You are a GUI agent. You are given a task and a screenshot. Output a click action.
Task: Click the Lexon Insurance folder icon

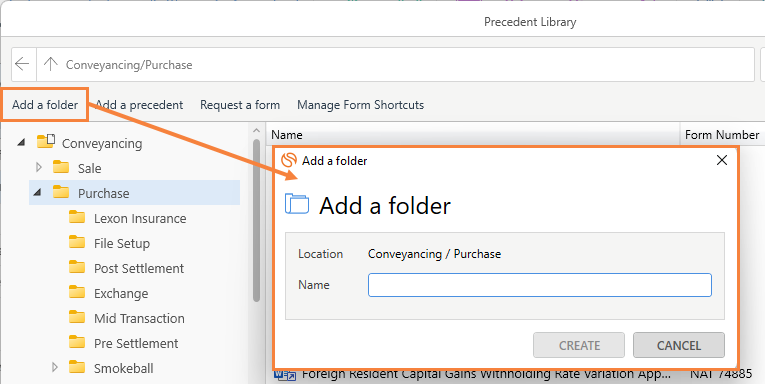point(77,217)
